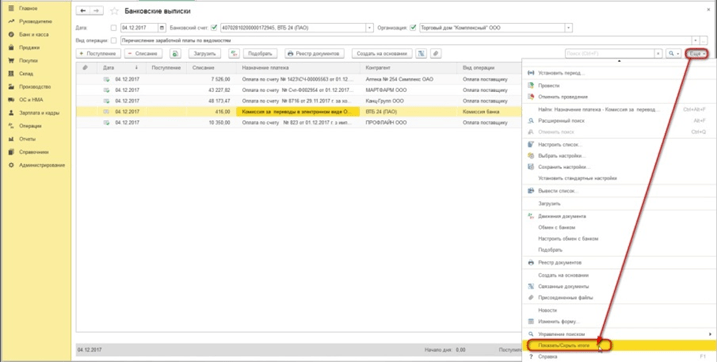Click into the search input field
Viewport: 717px width, 362px height.
tap(610, 53)
